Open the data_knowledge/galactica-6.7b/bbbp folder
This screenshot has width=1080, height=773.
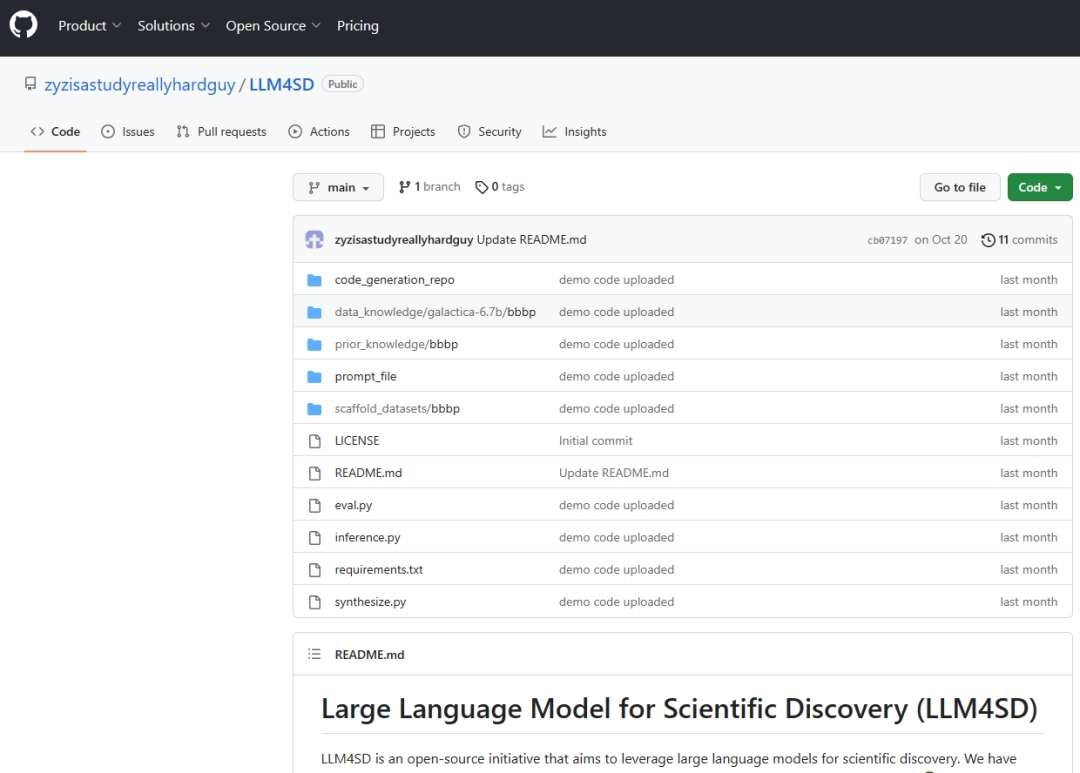tap(435, 312)
